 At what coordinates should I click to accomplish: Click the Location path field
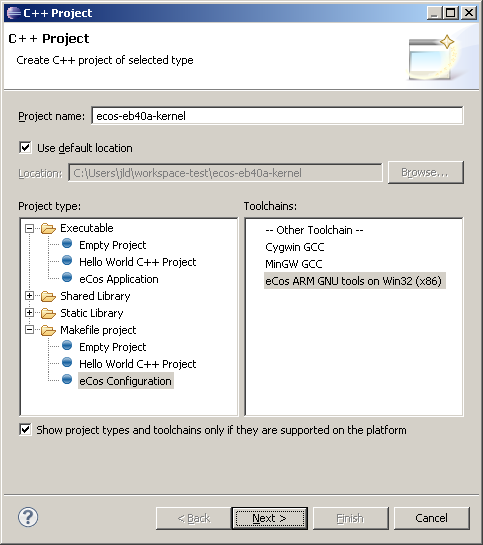(225, 173)
